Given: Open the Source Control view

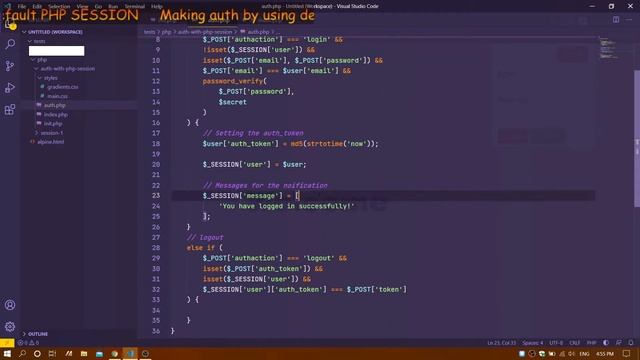Looking at the screenshot, I should 10,66.
